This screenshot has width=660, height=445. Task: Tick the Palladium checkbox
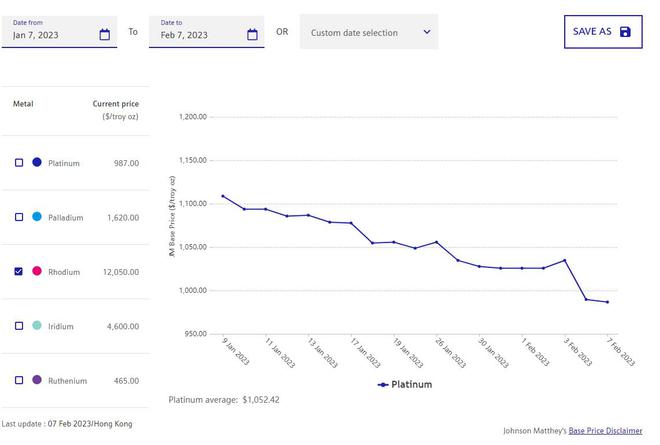(19, 217)
